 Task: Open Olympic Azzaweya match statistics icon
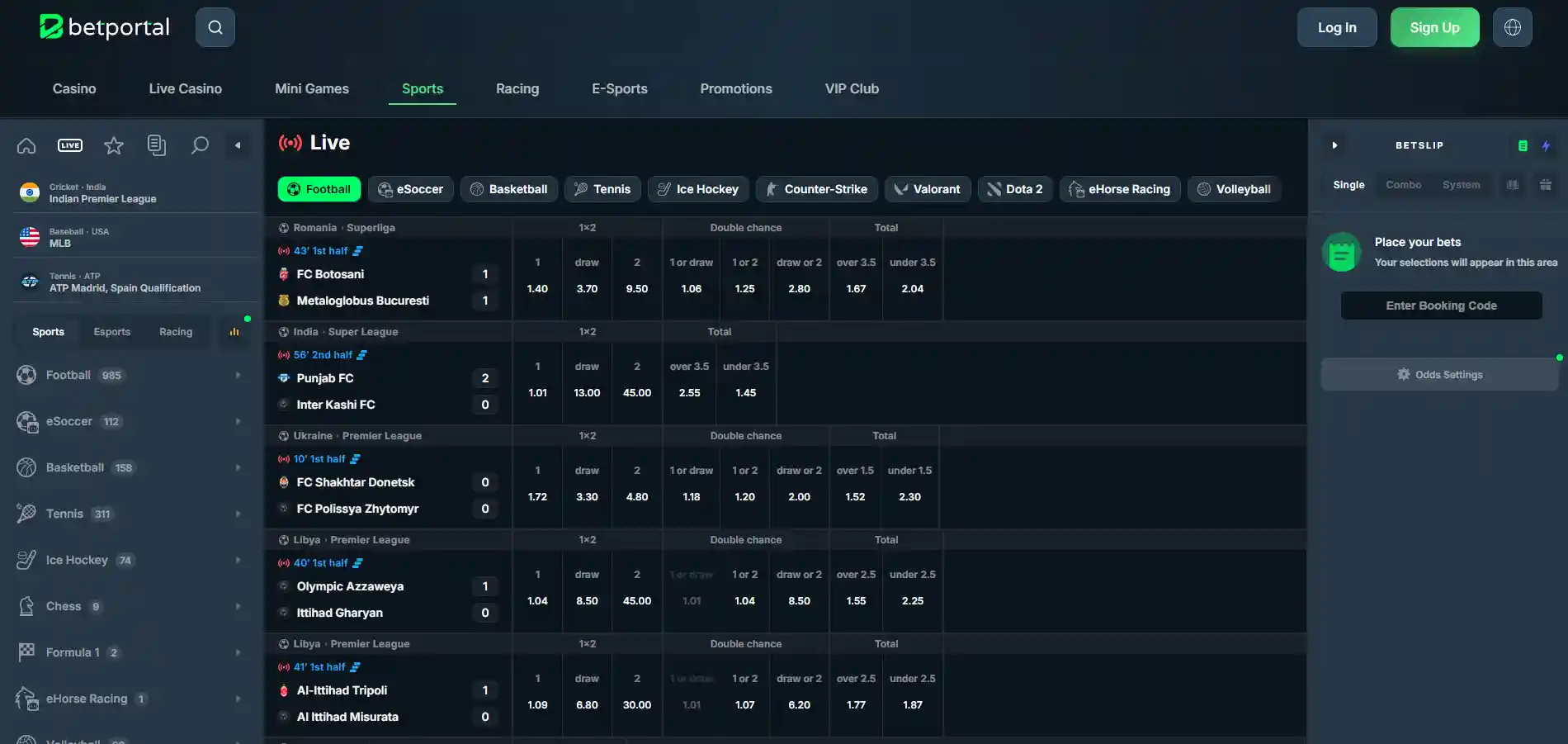(358, 563)
